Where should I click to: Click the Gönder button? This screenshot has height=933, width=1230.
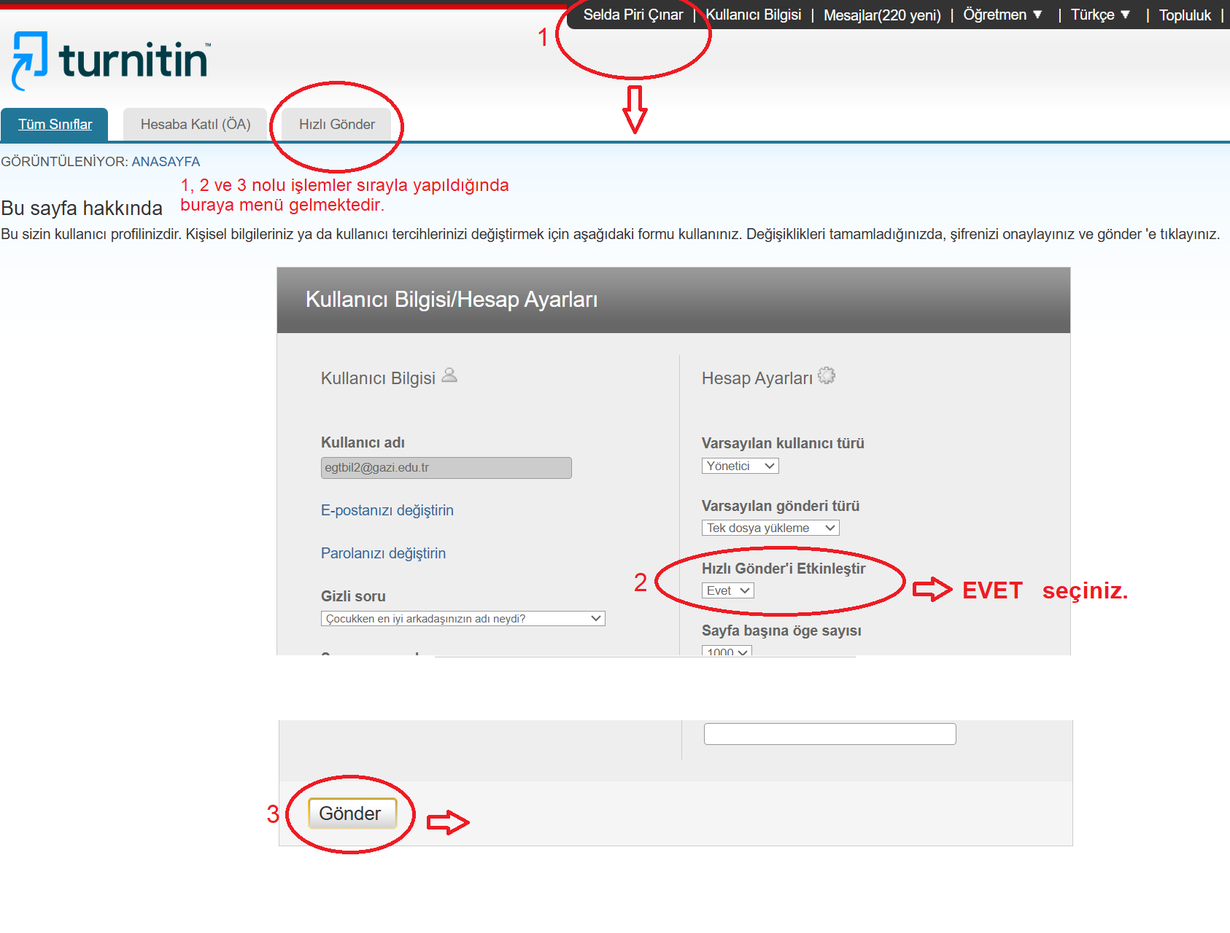pos(352,814)
